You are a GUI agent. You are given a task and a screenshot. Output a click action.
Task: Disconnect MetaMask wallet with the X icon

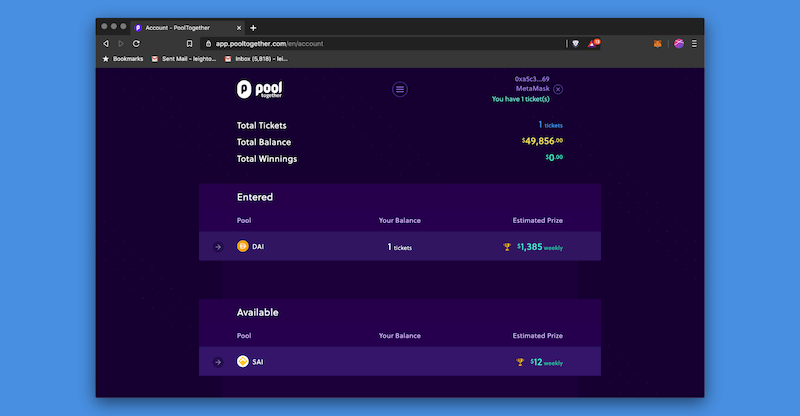click(558, 89)
